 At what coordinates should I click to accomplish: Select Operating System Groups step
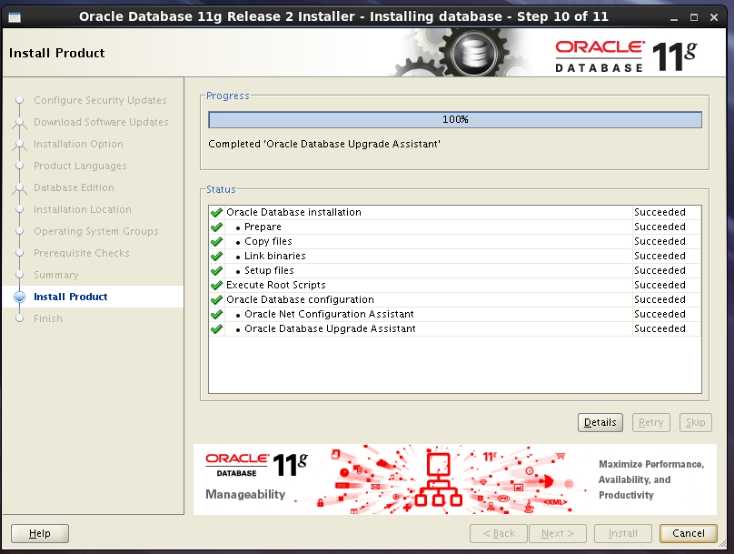pyautogui.click(x=96, y=231)
